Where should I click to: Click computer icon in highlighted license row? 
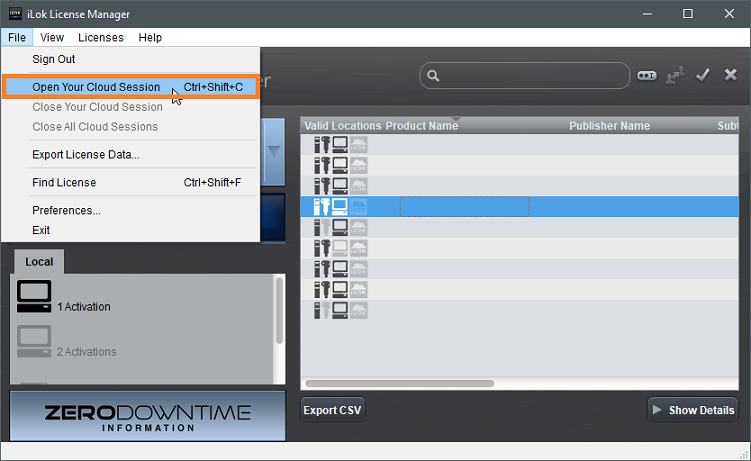[340, 206]
